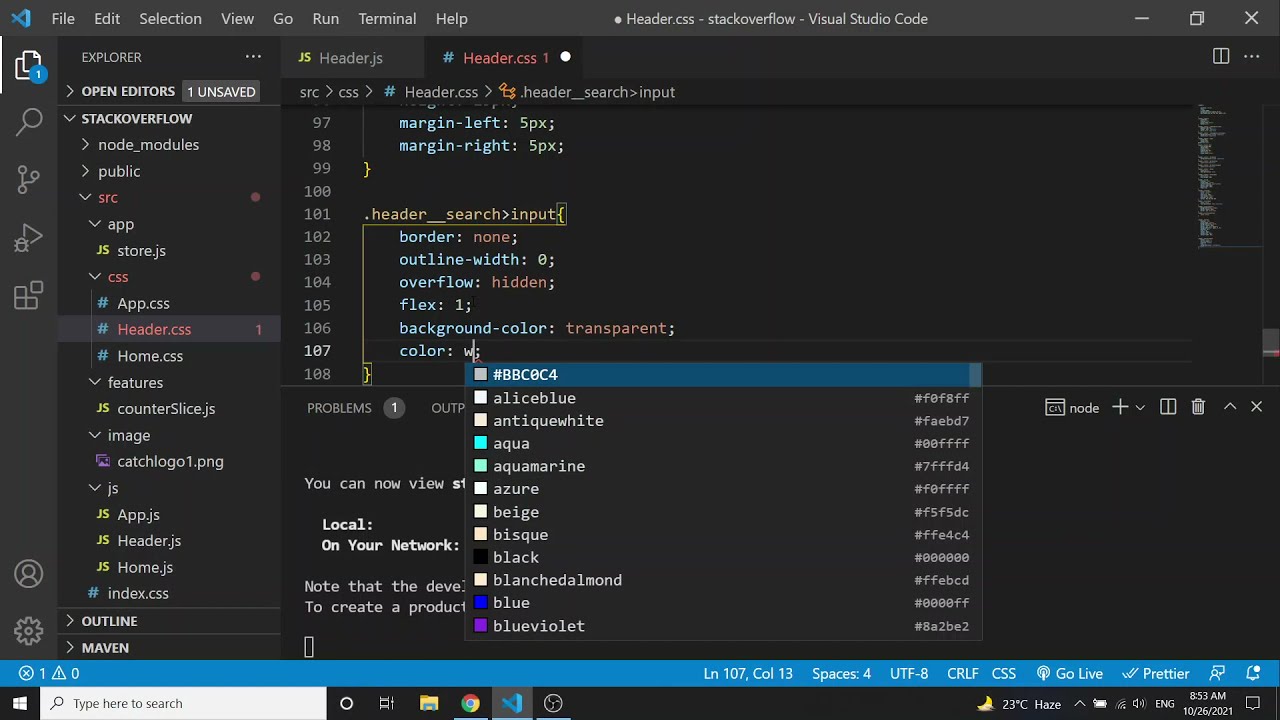Open the Windows Start menu

coord(20,703)
